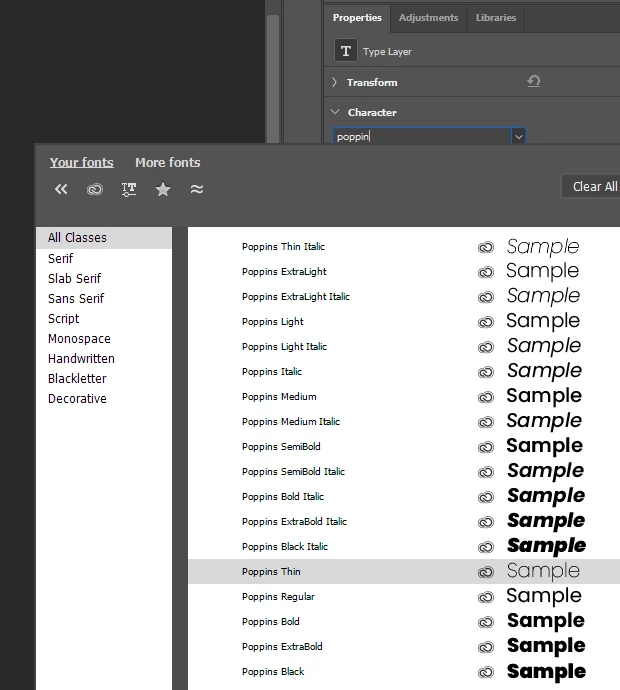
Task: Toggle the variable fonts filter icon
Action: [x=129, y=189]
